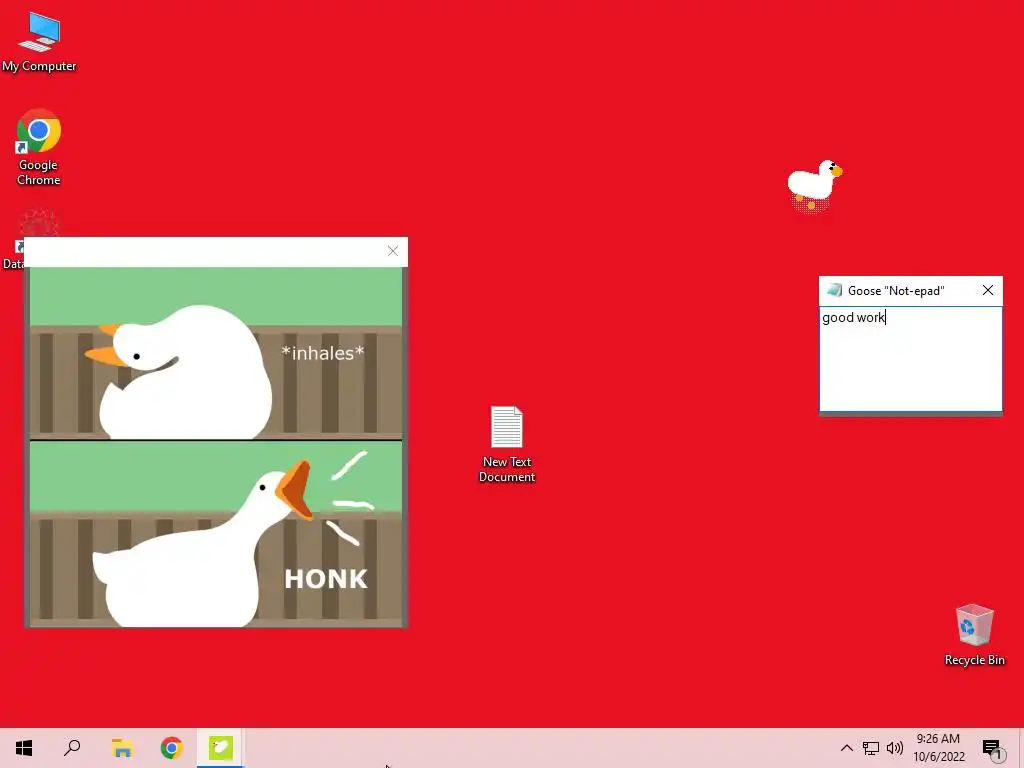Click the inhales and HONK goose meme image

point(216,447)
